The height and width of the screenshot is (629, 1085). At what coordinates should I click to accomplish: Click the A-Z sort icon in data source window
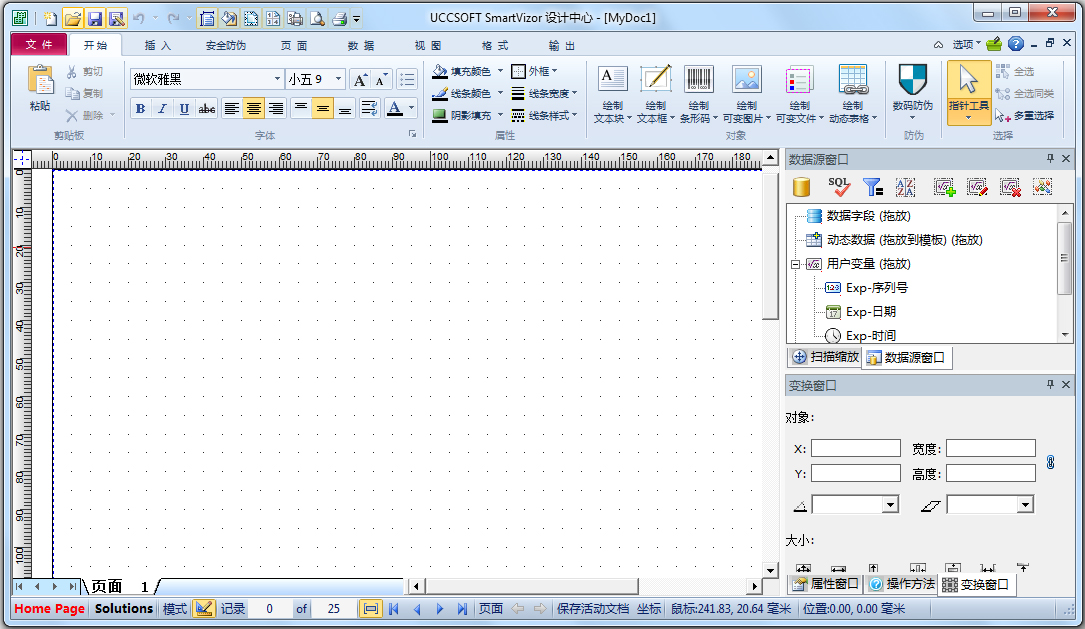click(x=905, y=187)
